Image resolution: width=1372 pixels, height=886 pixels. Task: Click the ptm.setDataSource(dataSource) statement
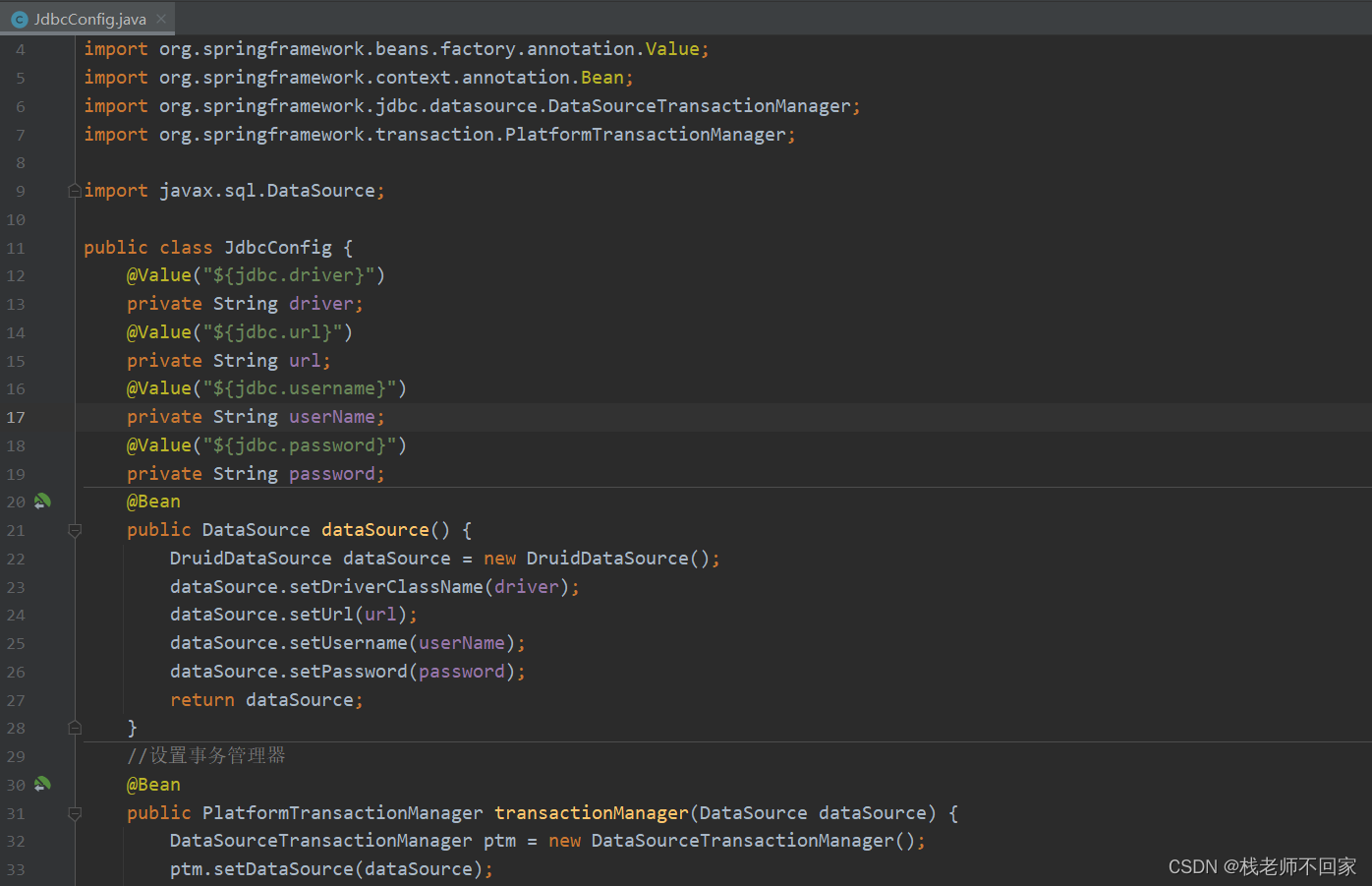331,869
